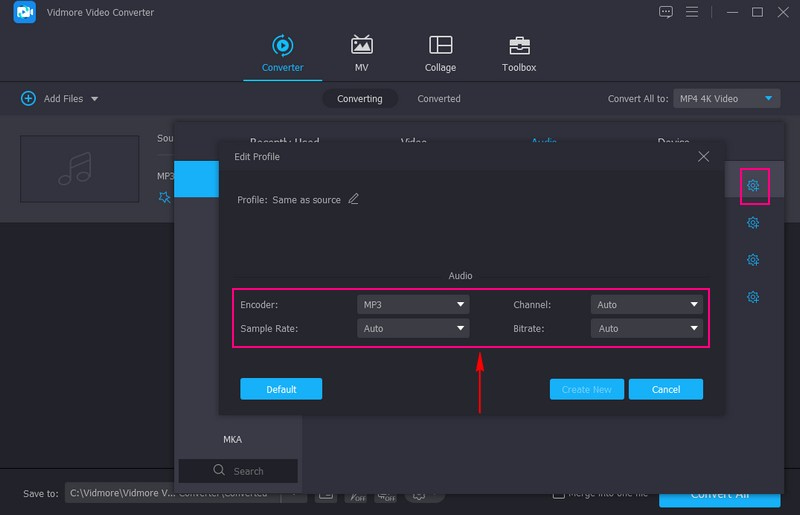Switch to the Converting tab
This screenshot has height=515, width=800.
point(359,99)
